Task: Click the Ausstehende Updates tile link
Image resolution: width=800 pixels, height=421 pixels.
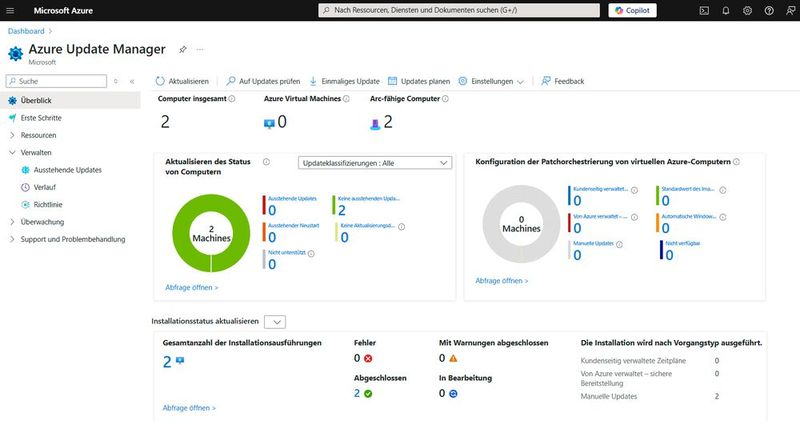Action: 292,199
